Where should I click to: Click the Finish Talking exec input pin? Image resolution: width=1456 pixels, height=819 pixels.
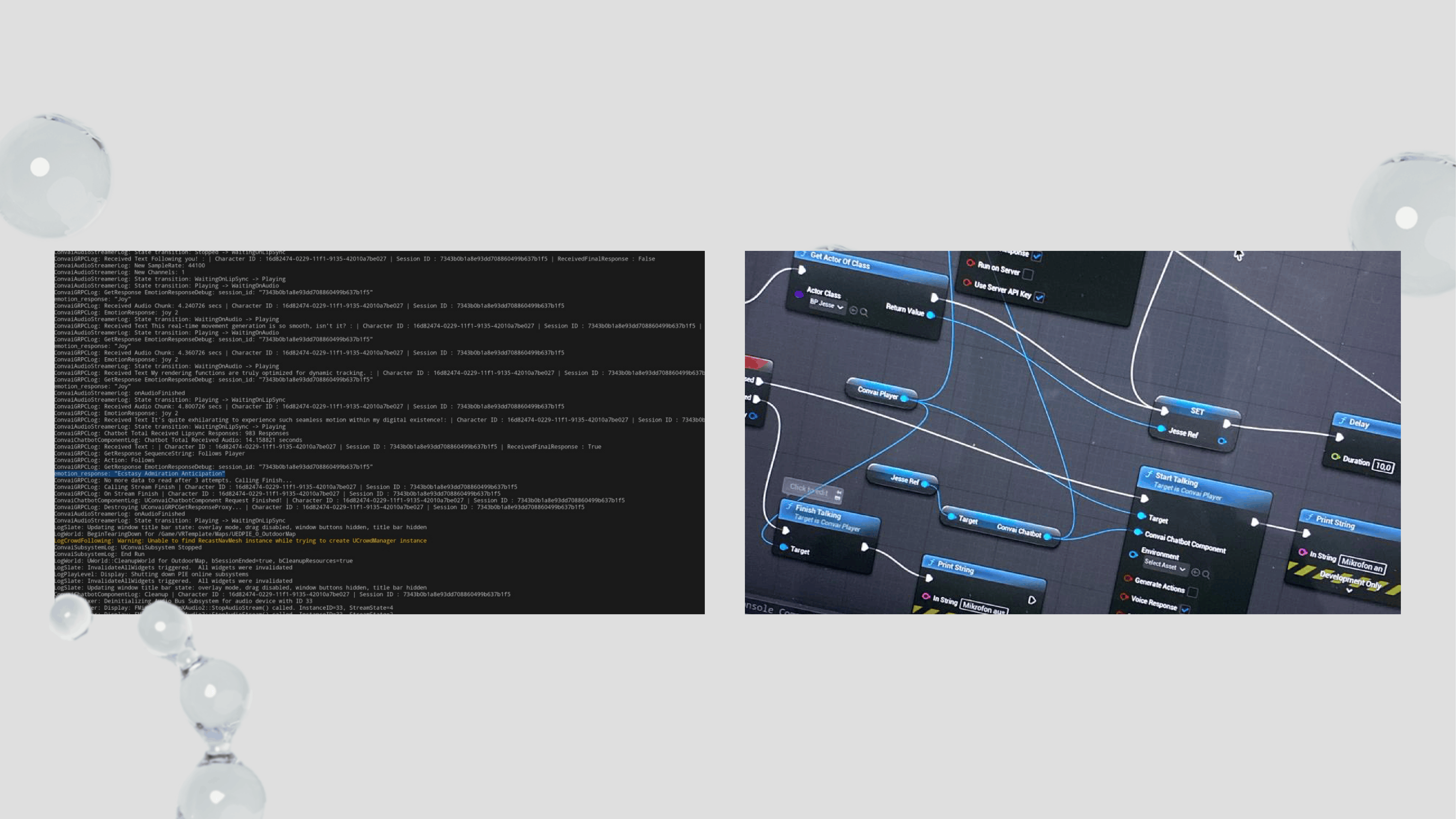[x=786, y=530]
